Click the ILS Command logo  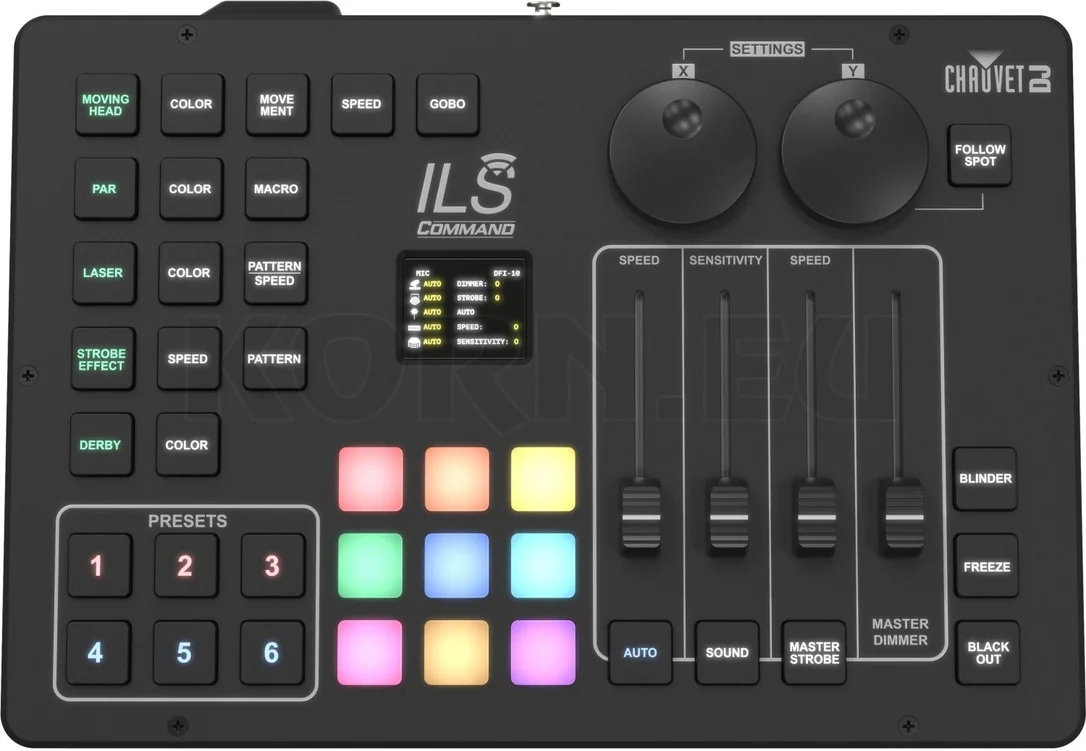466,195
